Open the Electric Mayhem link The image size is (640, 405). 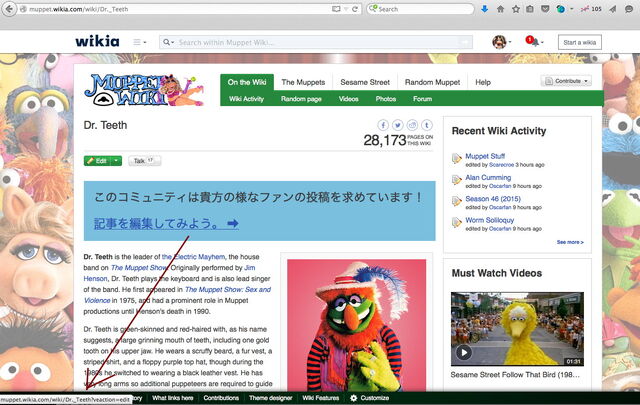pyautogui.click(x=193, y=257)
